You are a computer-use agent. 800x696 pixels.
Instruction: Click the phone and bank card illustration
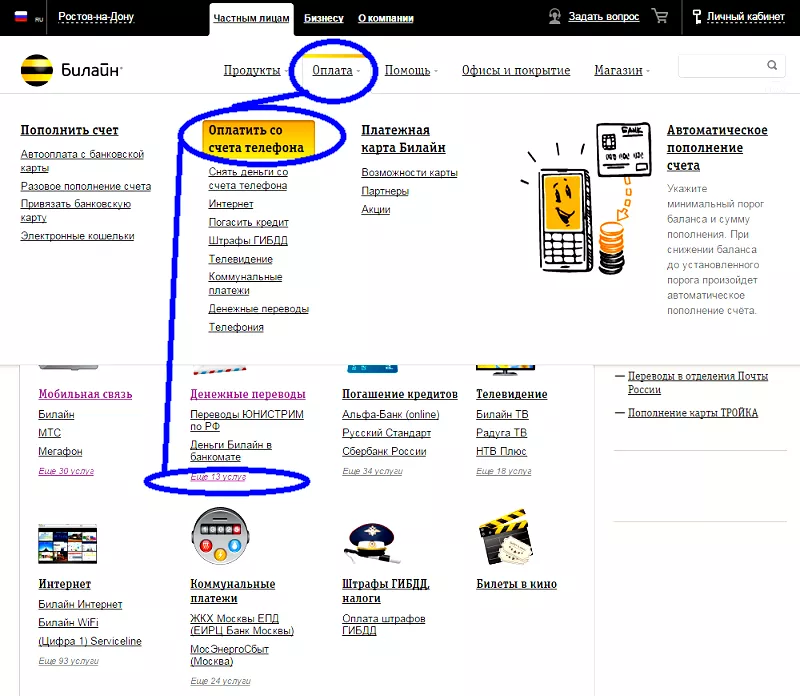[x=586, y=198]
